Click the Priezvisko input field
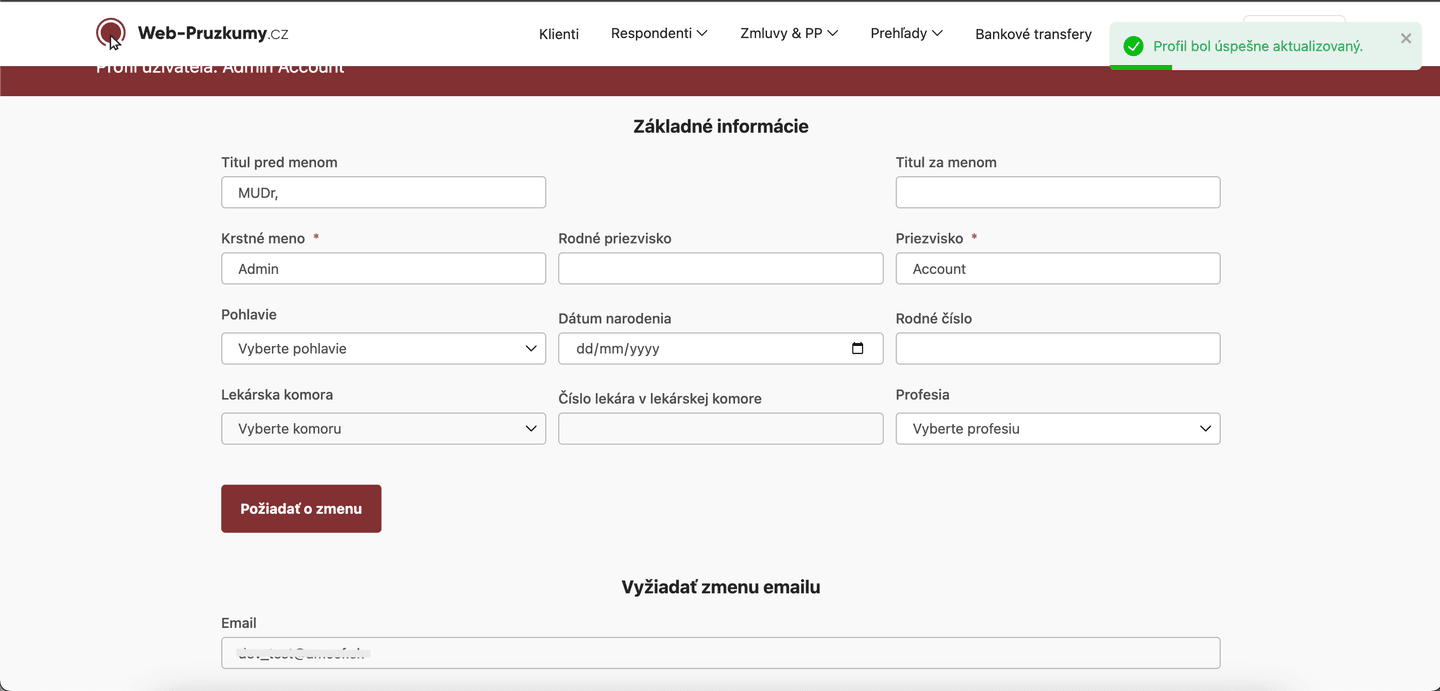This screenshot has height=691, width=1440. pos(1058,268)
